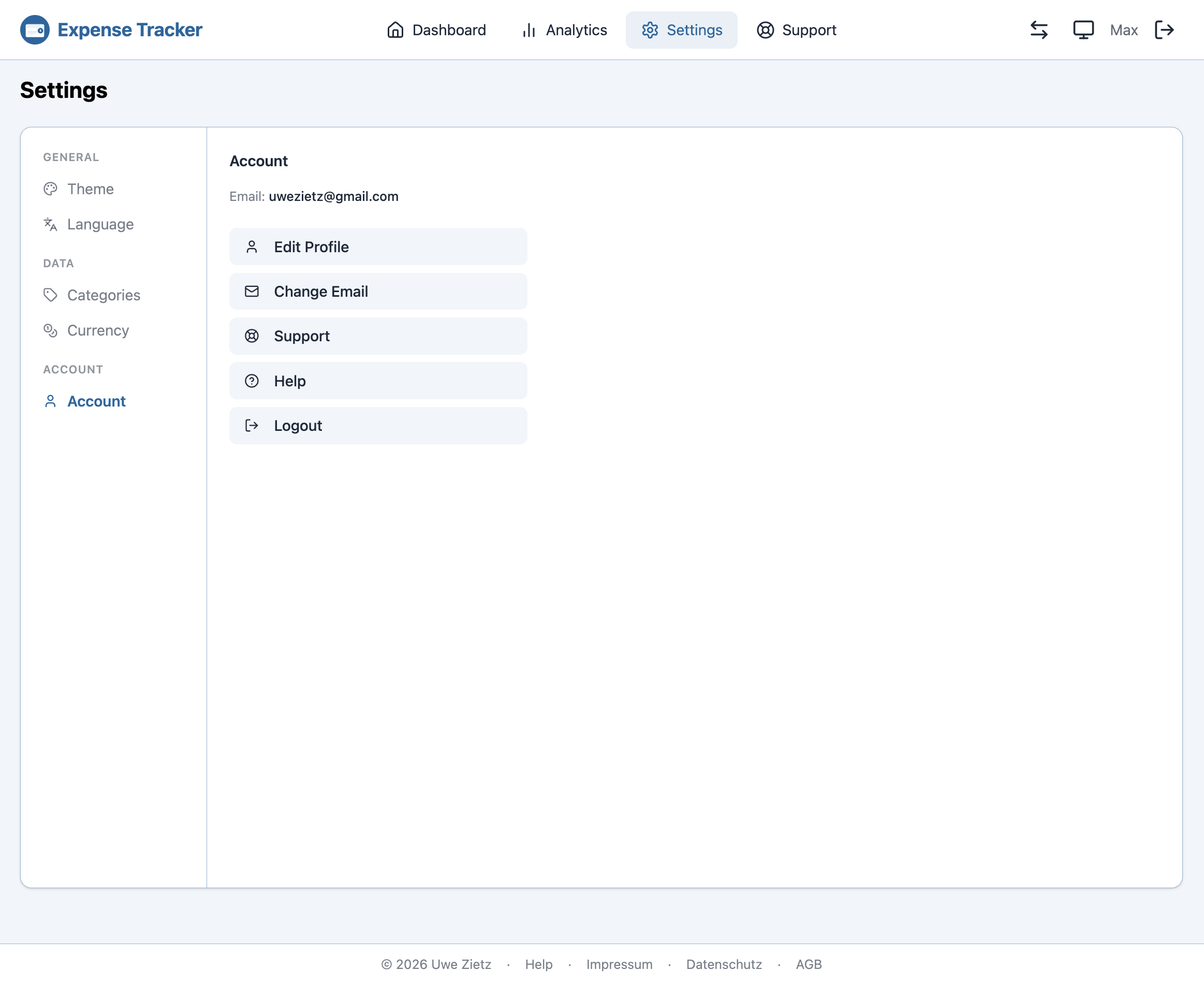Image resolution: width=1204 pixels, height=985 pixels.
Task: Click the Edit Profile button
Action: [x=378, y=247]
